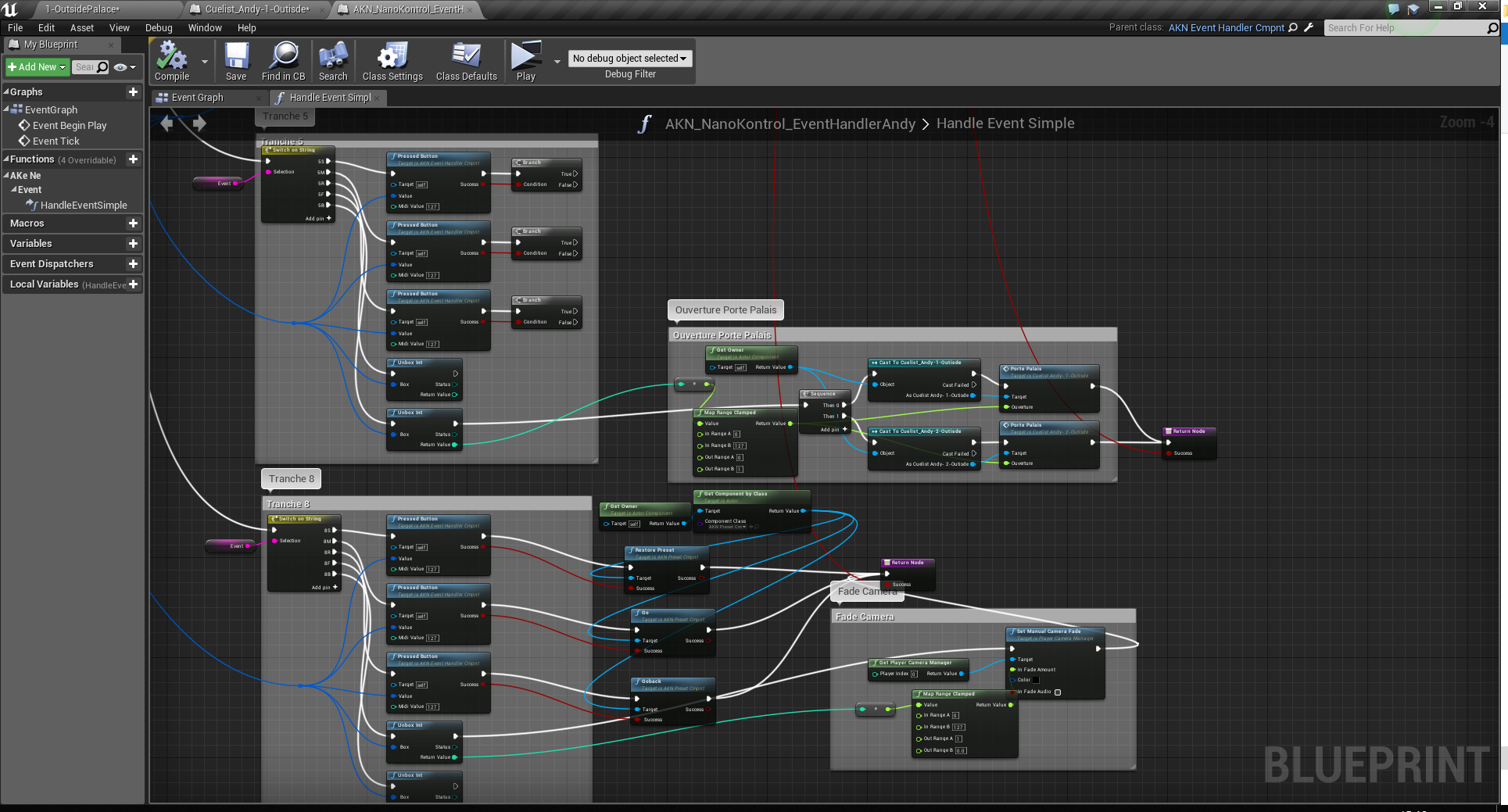Select the Fade Camera comment header
The height and width of the screenshot is (812, 1508).
pyautogui.click(x=983, y=617)
